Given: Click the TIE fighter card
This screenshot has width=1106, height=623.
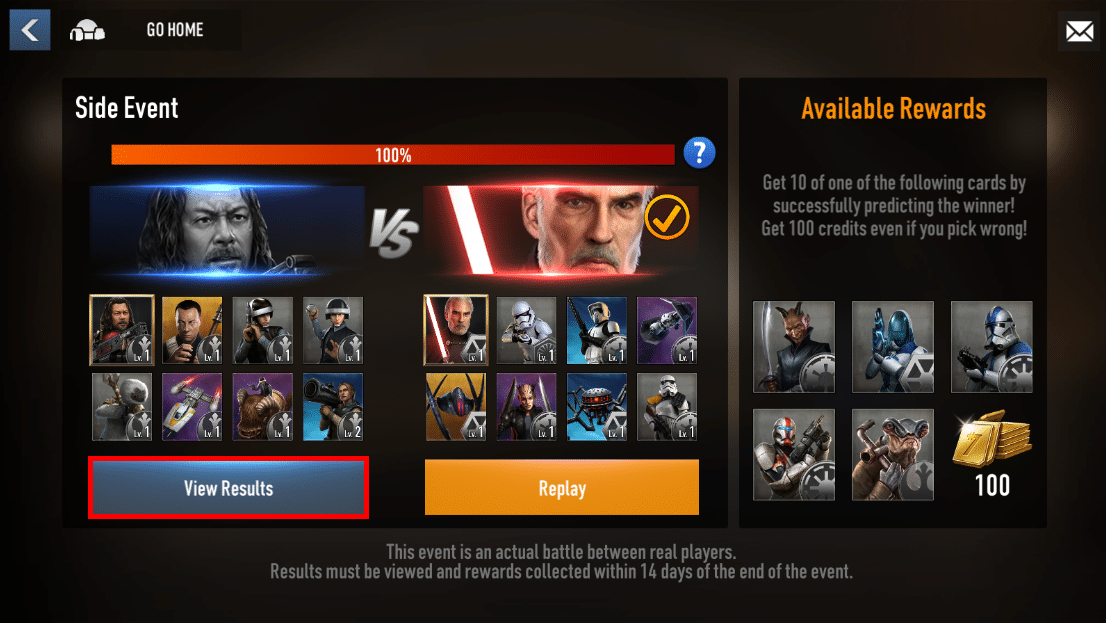Looking at the screenshot, I should [456, 407].
